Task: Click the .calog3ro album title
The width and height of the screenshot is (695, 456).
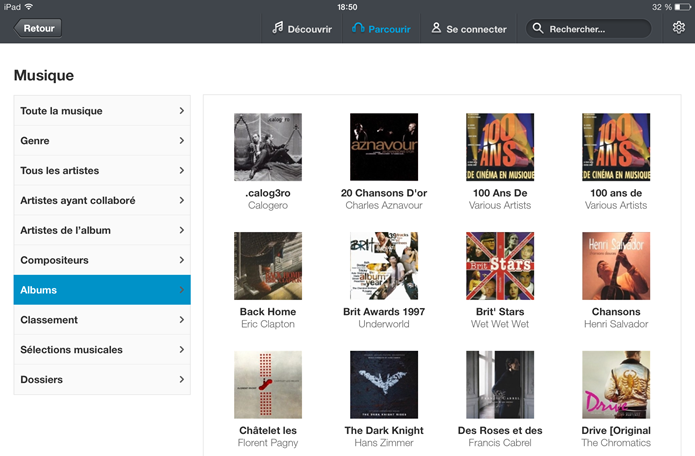Action: click(268, 193)
